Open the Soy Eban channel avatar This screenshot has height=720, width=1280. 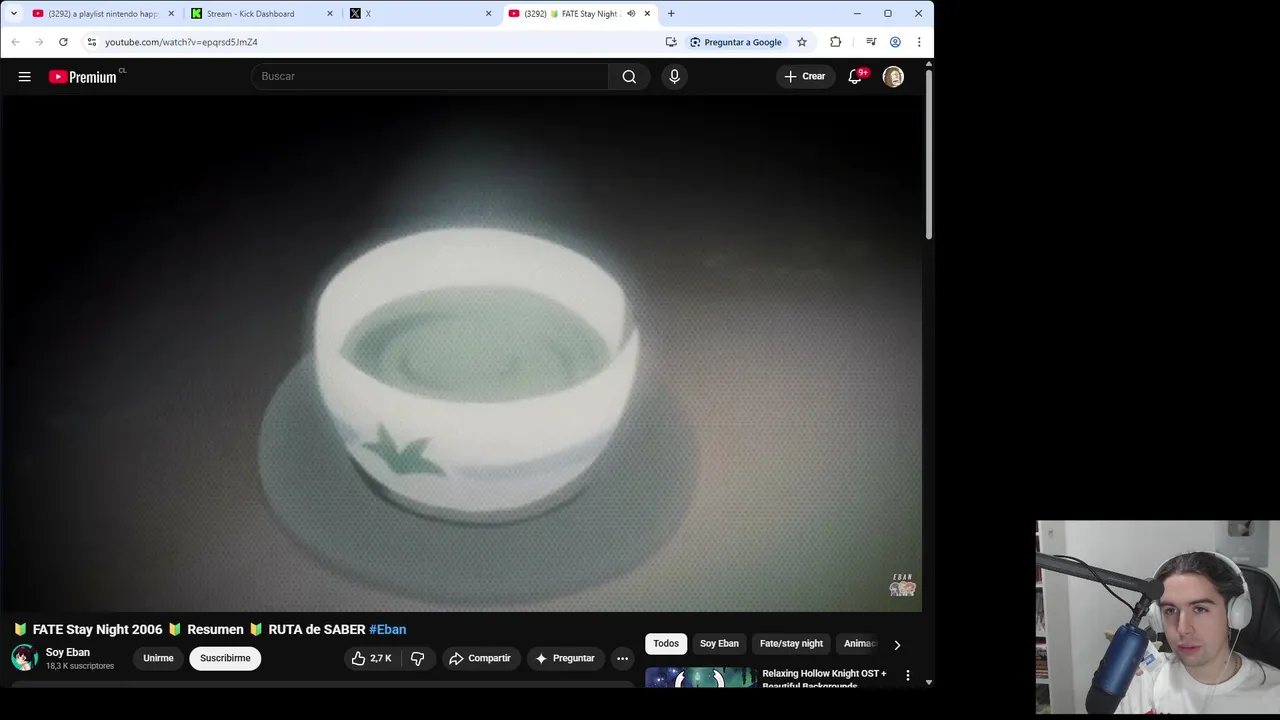[x=24, y=658]
